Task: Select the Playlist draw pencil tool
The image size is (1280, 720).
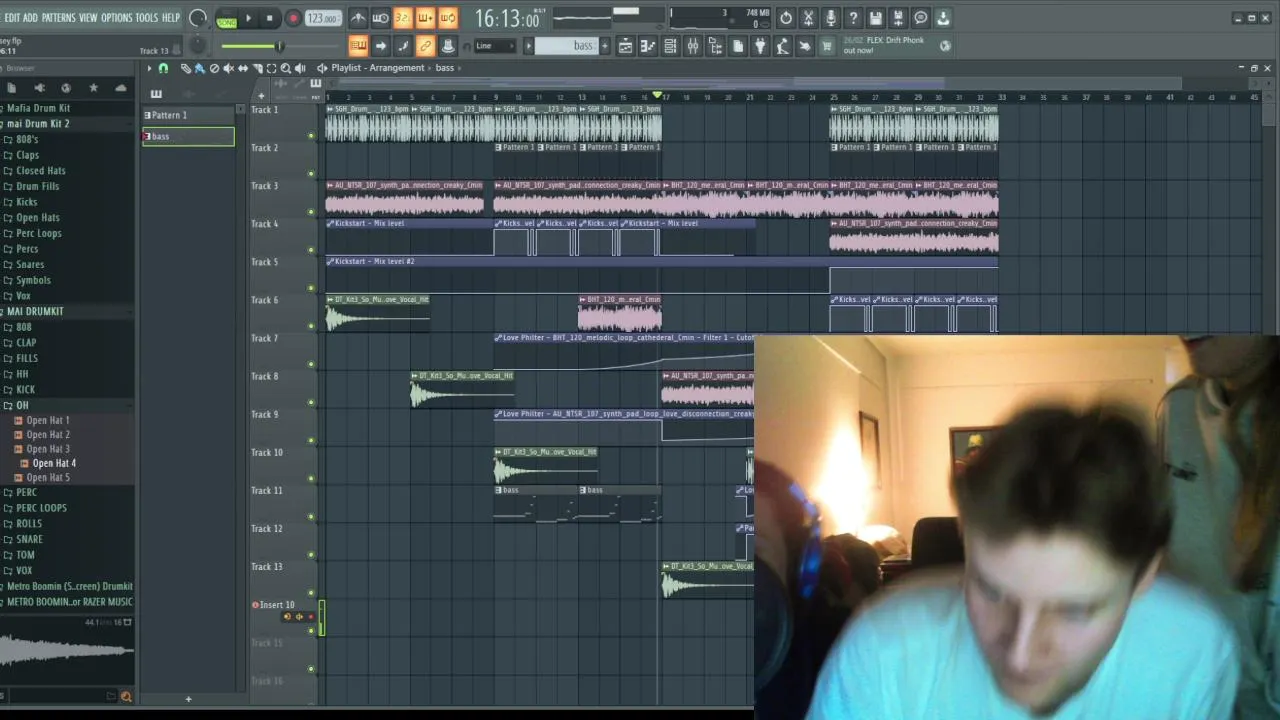Action: pos(185,68)
